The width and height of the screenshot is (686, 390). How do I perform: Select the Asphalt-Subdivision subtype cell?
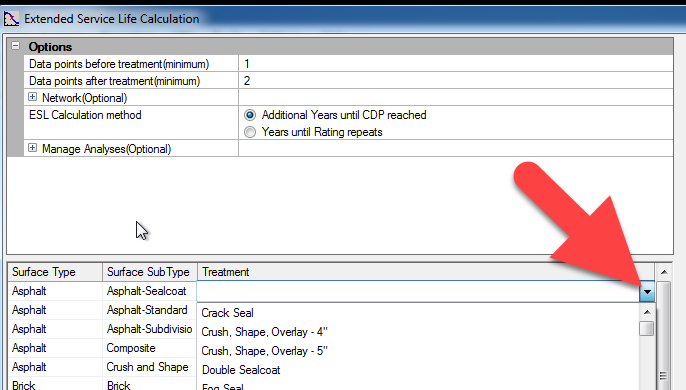(150, 329)
